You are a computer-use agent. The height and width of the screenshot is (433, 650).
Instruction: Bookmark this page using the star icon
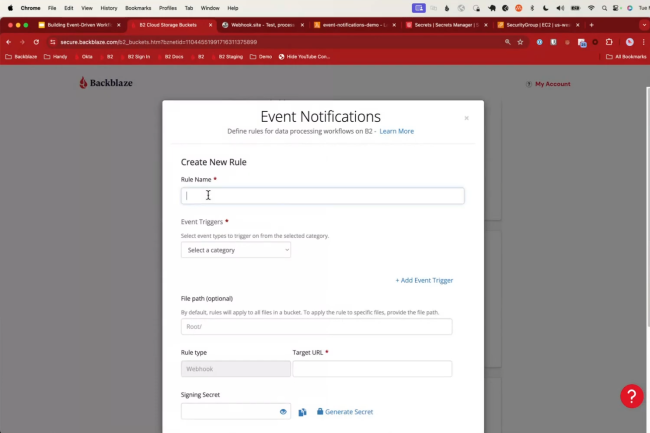click(x=521, y=42)
